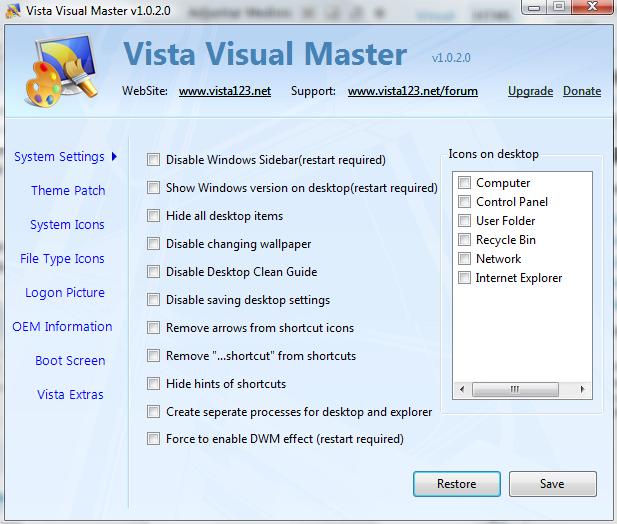The image size is (617, 524).
Task: Toggle Hide all desktop items
Action: [153, 216]
